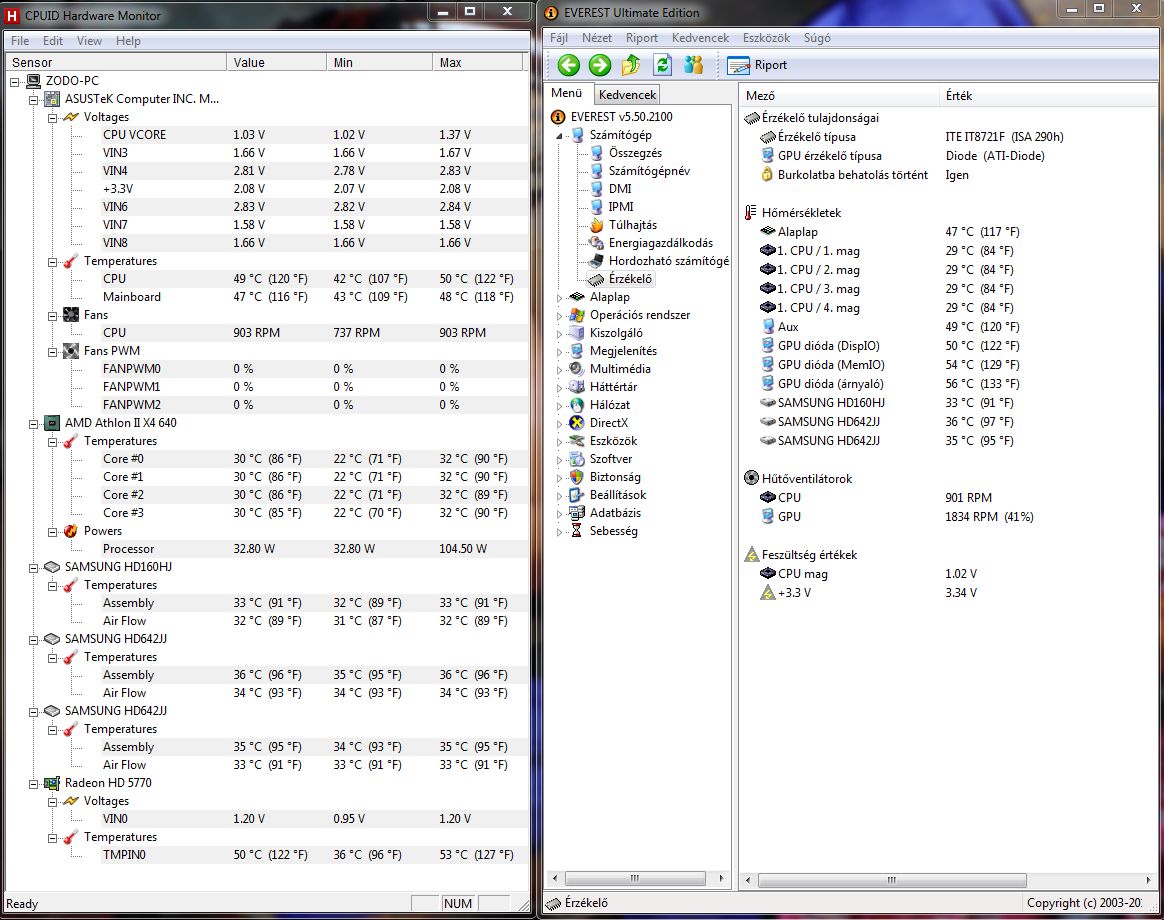Screen dimensions: 1164x920
Task: Collapse the Radeon HD 5770 node
Action: (33, 784)
